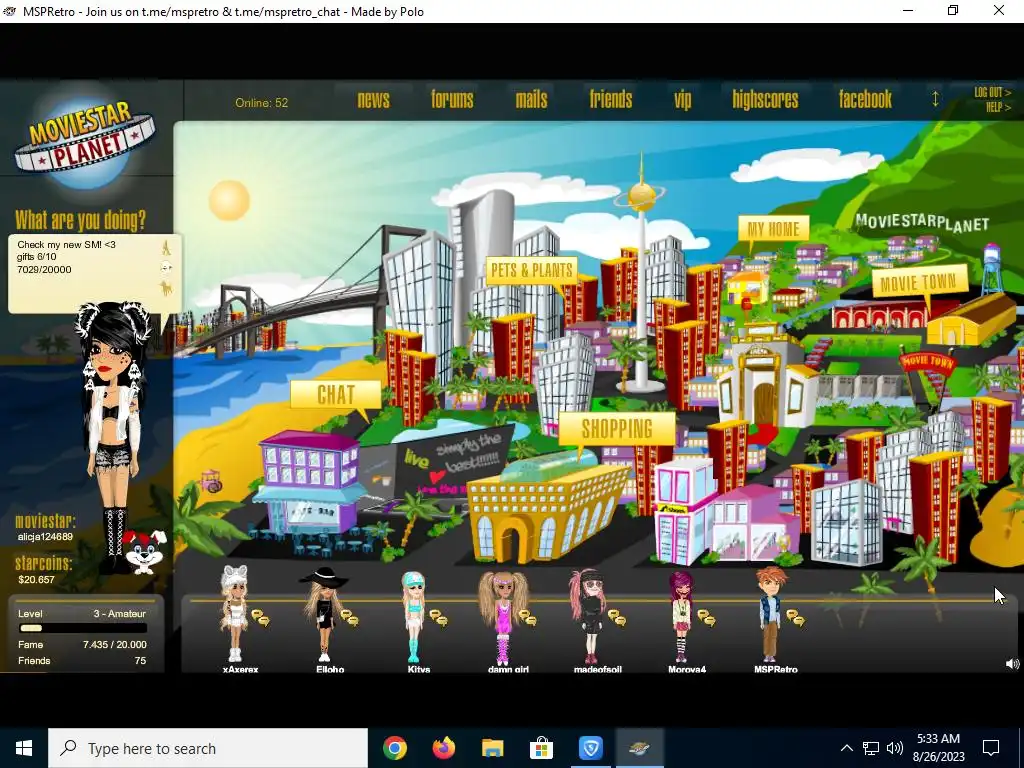Image resolution: width=1024 pixels, height=768 pixels.
Task: Open File Explorer from taskbar
Action: tap(492, 748)
